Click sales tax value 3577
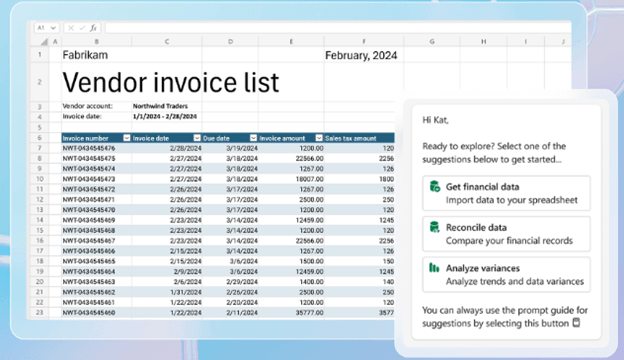 (x=386, y=312)
